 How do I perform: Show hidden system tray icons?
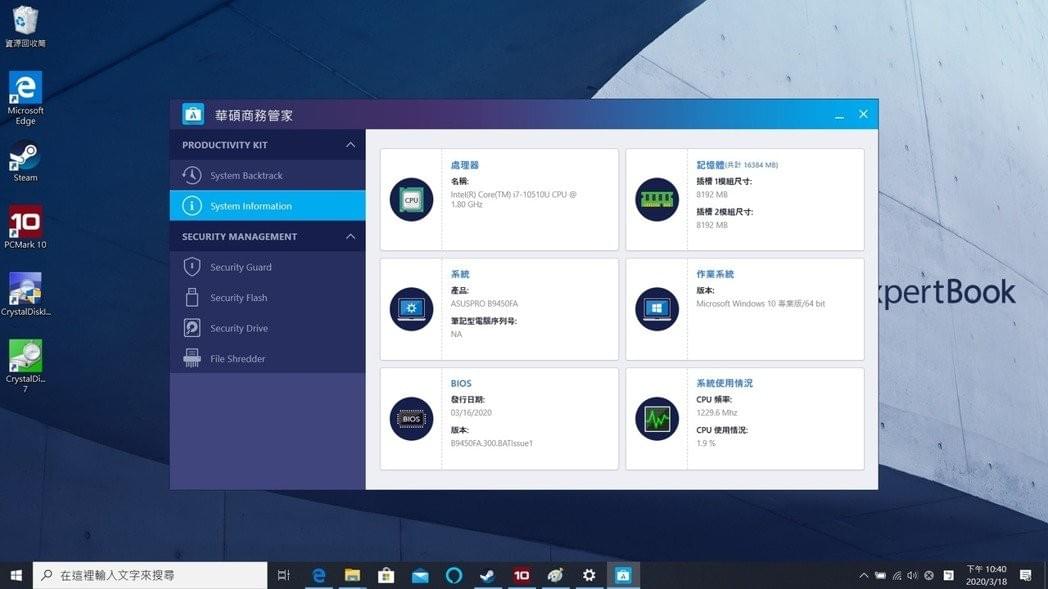click(x=864, y=575)
